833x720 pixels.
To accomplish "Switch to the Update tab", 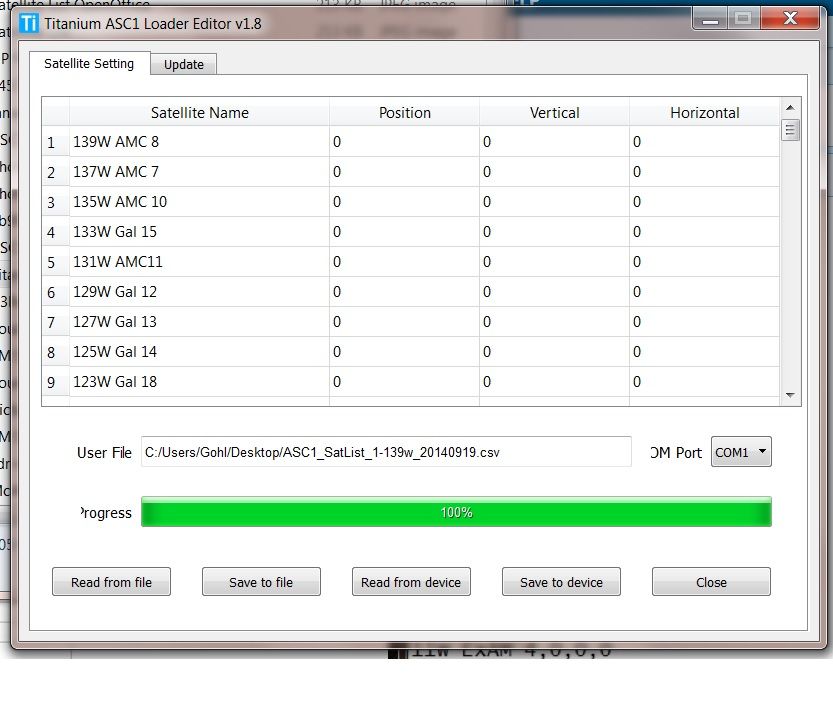I will 183,64.
